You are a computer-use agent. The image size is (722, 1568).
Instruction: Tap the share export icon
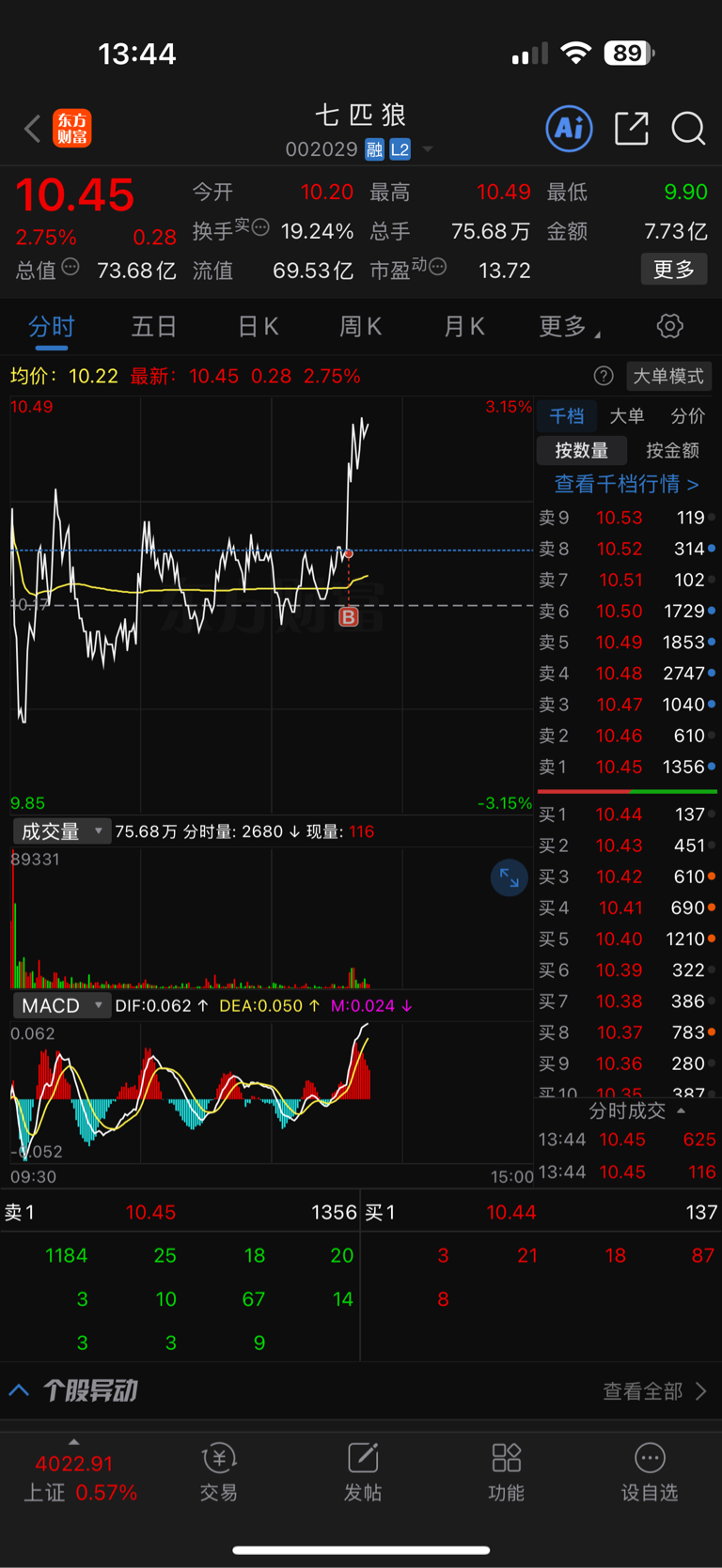tap(632, 128)
